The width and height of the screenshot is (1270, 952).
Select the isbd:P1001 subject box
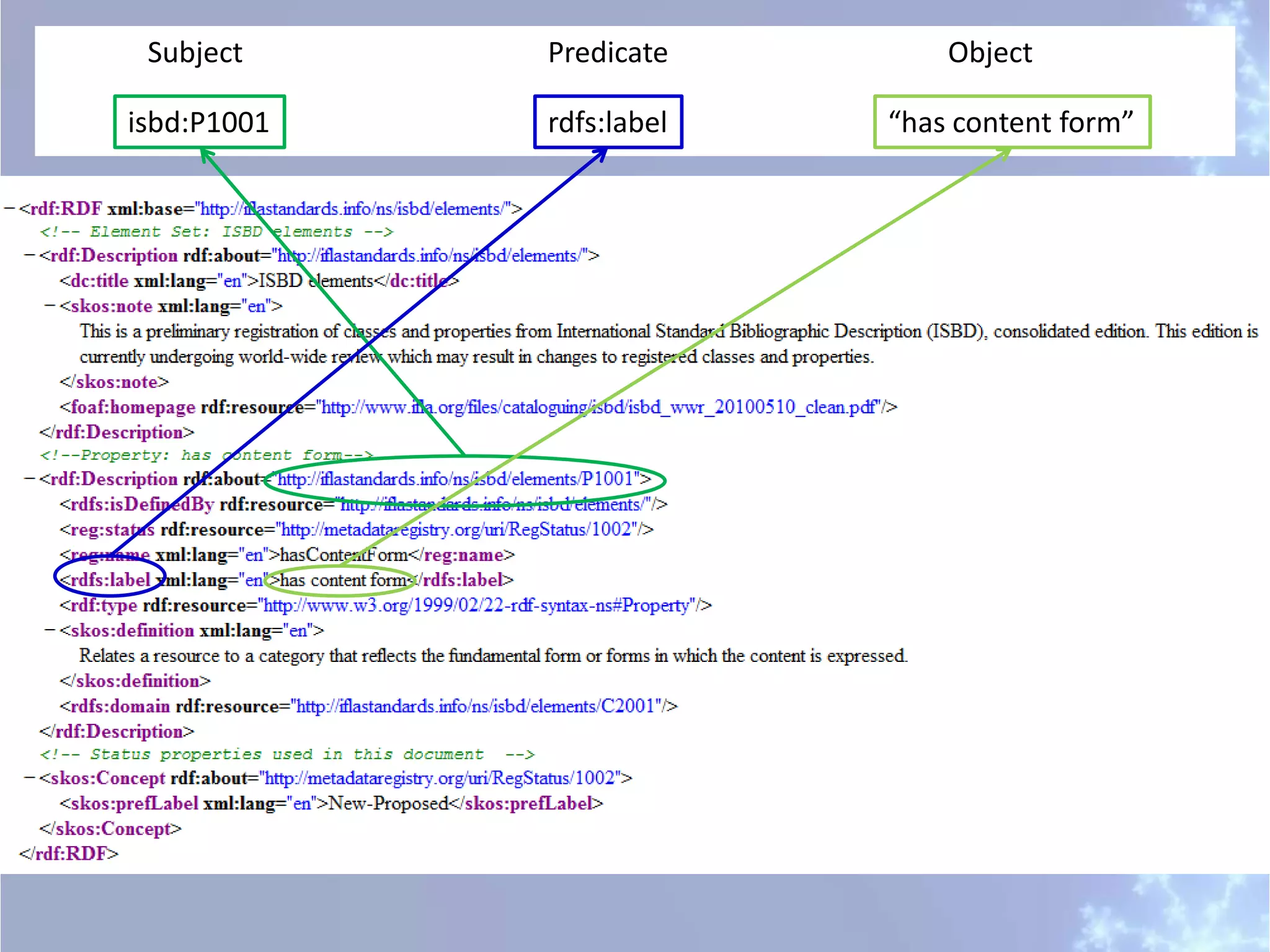[x=199, y=122]
